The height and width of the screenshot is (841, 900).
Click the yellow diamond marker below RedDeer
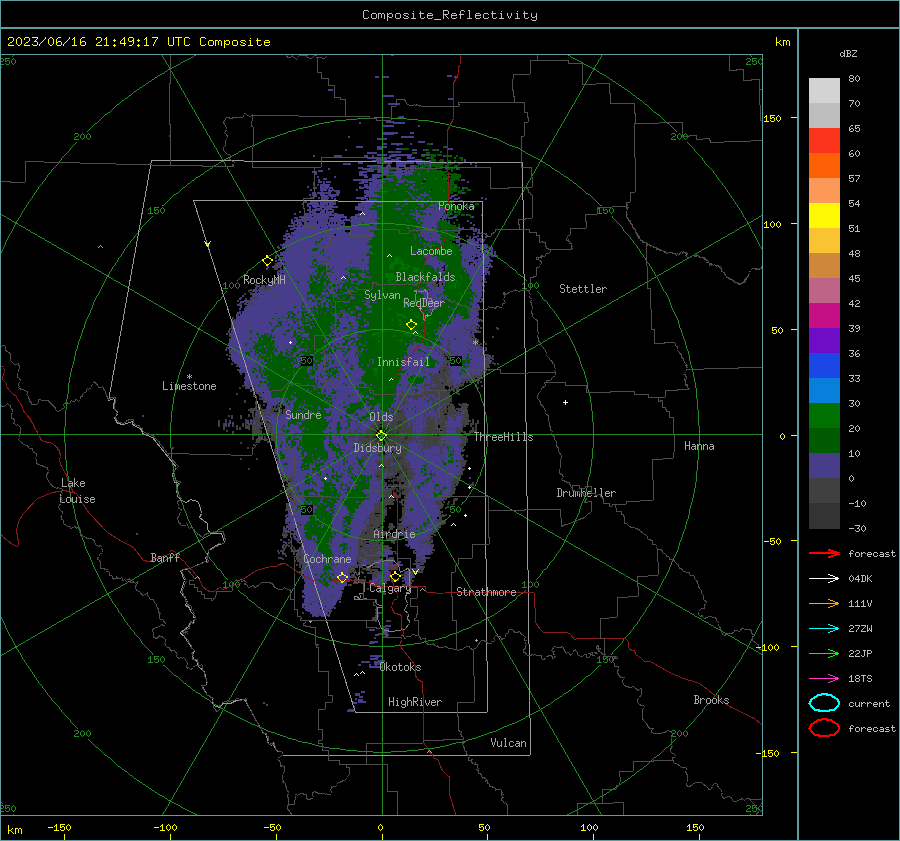click(x=411, y=325)
